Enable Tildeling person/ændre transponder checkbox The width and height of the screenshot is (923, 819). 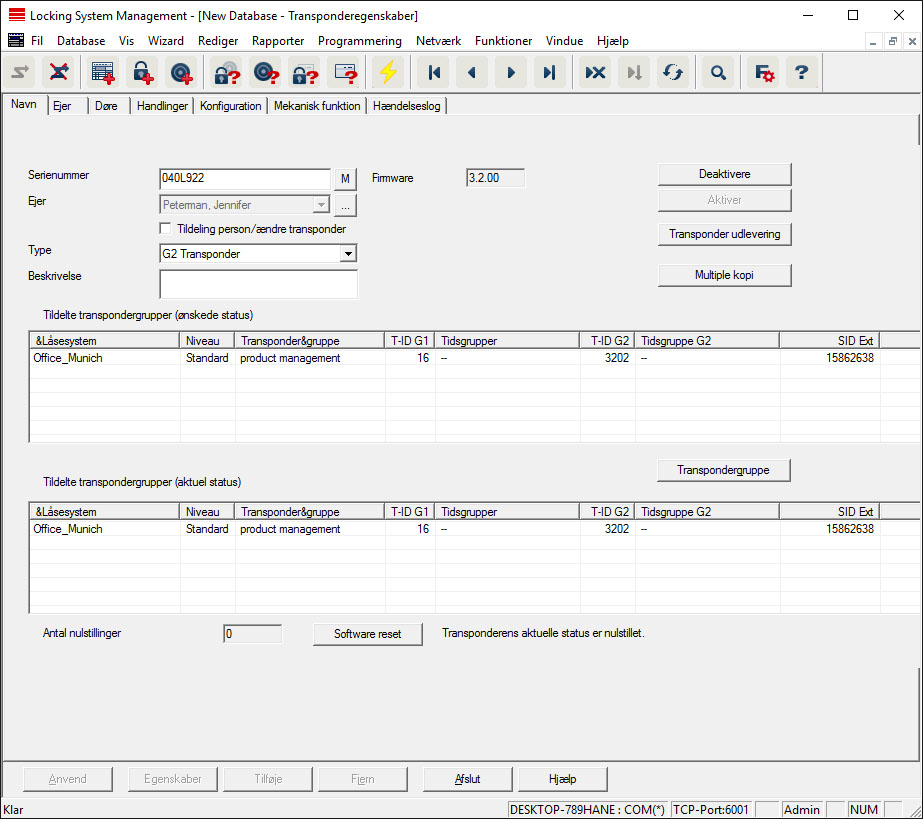[166, 229]
